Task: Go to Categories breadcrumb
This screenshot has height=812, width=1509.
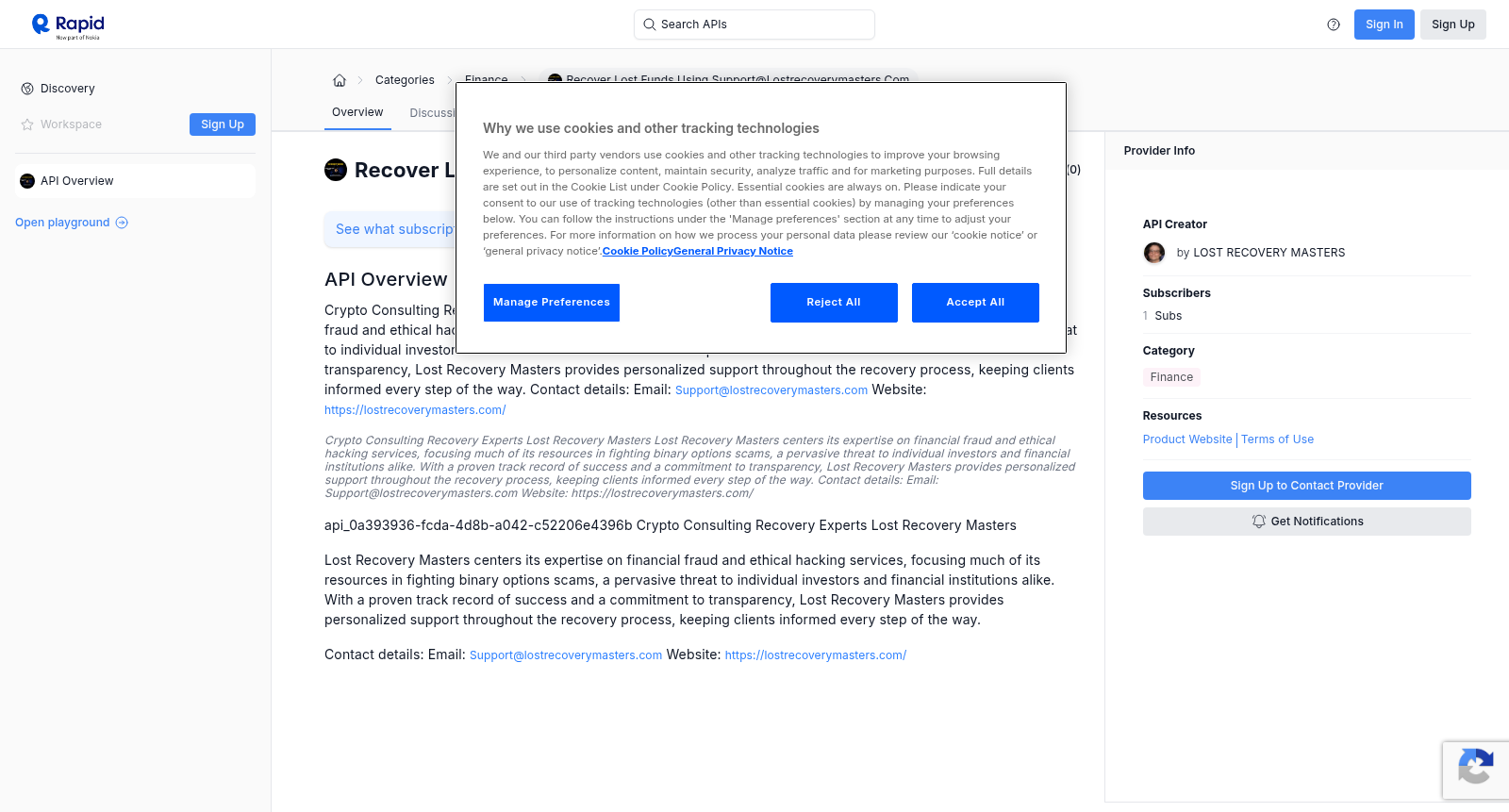Action: (x=405, y=80)
